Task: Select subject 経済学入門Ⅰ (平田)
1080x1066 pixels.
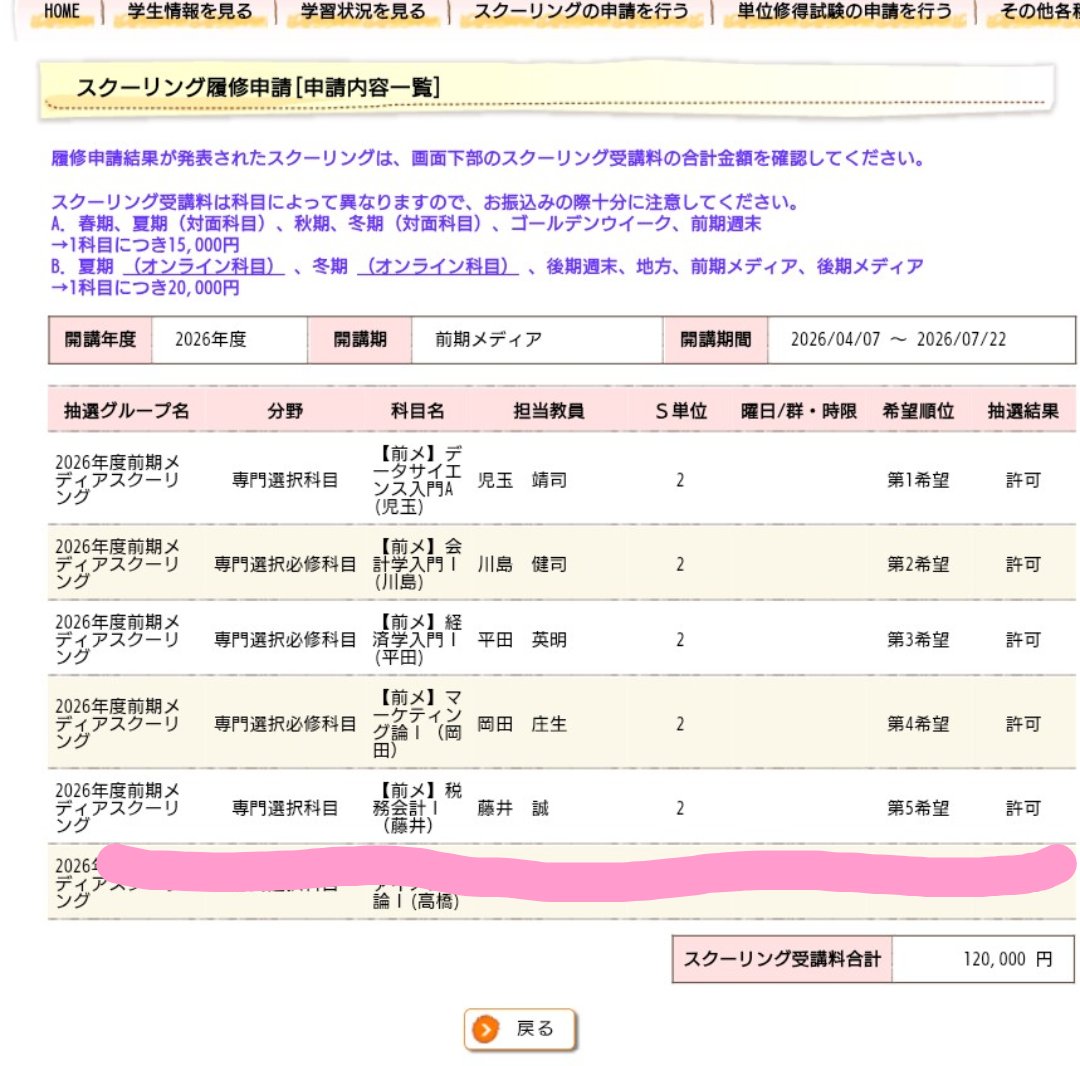Action: click(417, 640)
